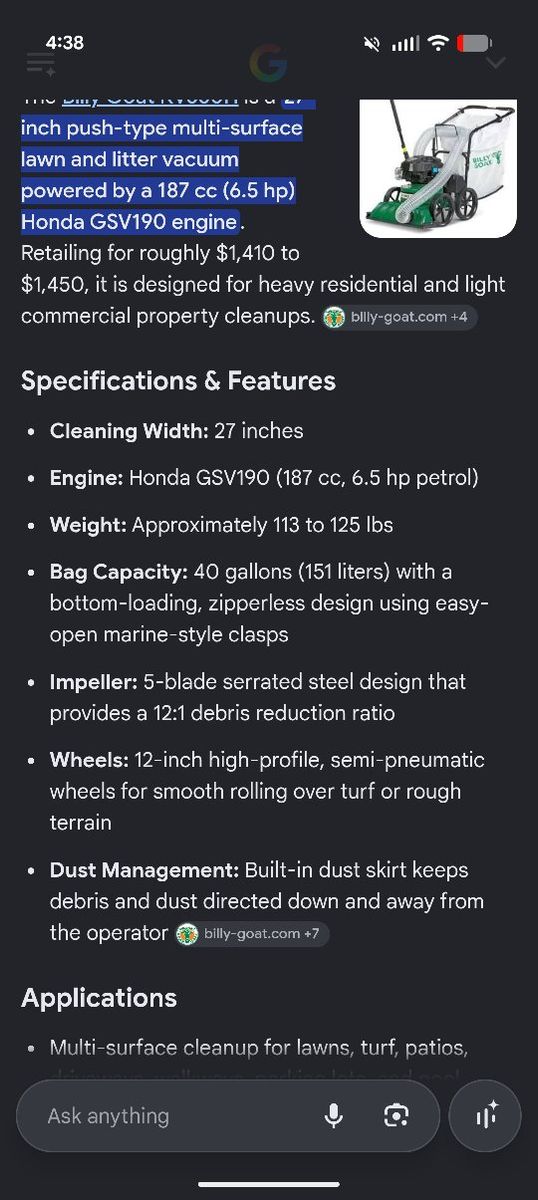Open the history menu icon at top-left
The image size is (538, 1200).
[41, 65]
